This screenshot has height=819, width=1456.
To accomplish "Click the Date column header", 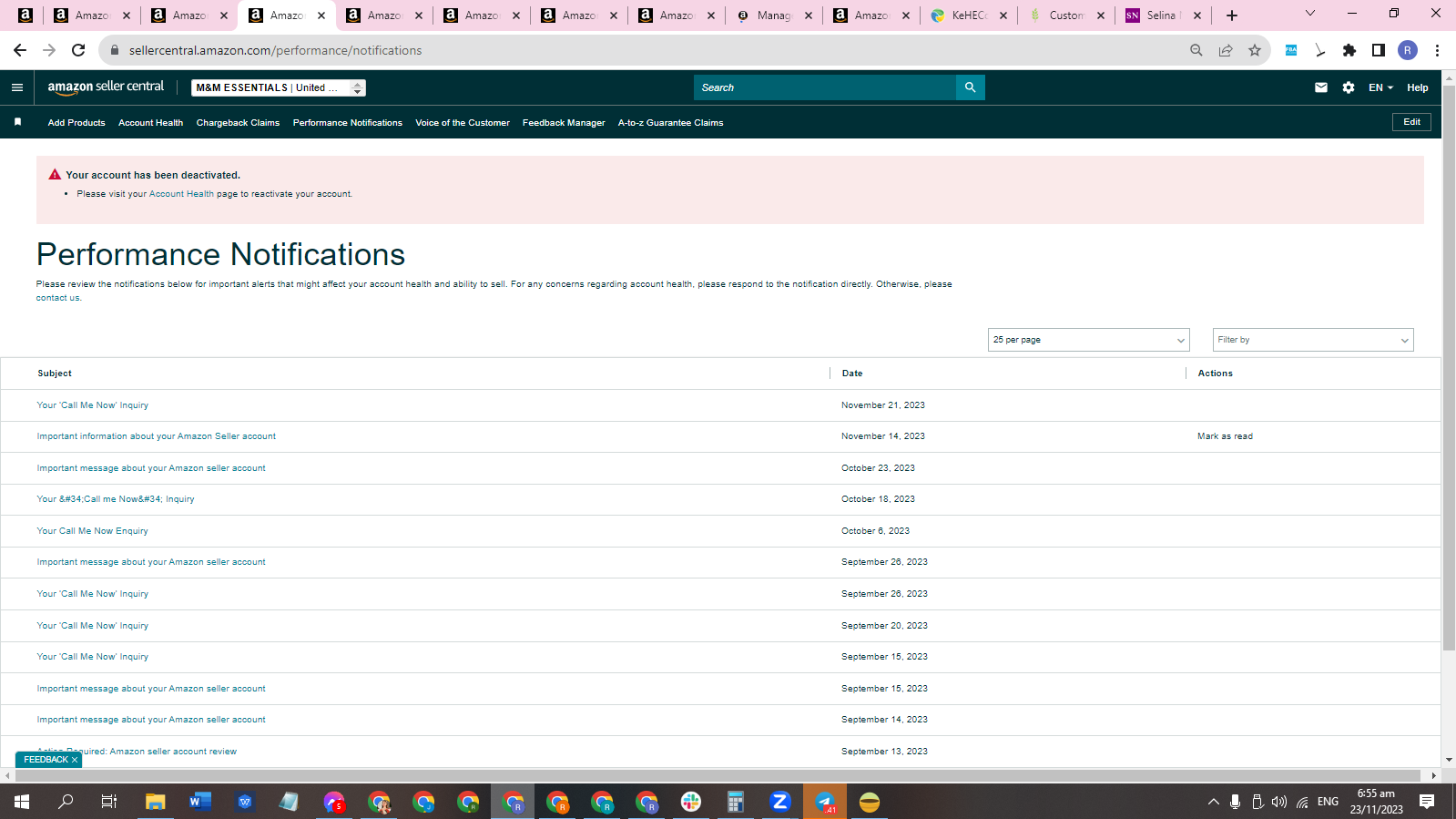I will point(852,374).
